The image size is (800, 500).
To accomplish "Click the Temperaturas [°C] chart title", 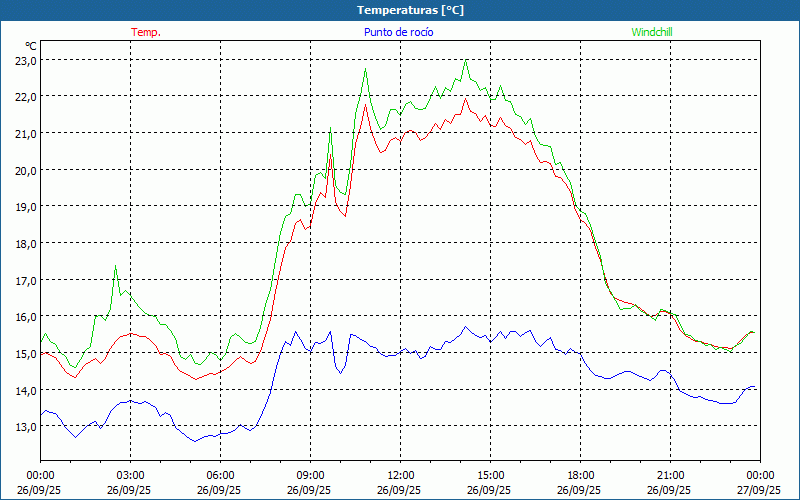I will pos(410,10).
